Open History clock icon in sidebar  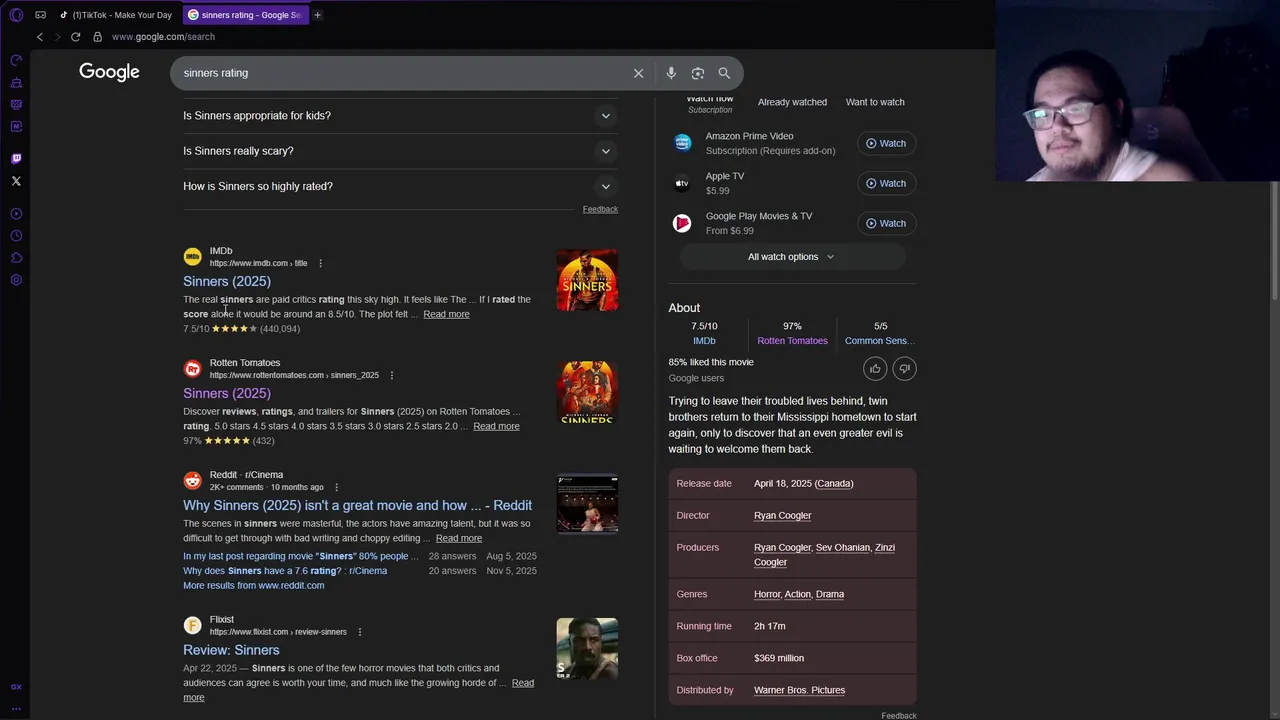pyautogui.click(x=16, y=236)
